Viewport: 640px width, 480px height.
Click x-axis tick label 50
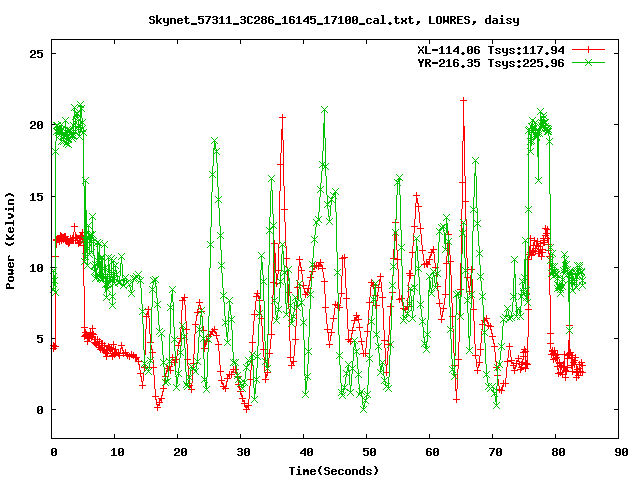point(369,452)
